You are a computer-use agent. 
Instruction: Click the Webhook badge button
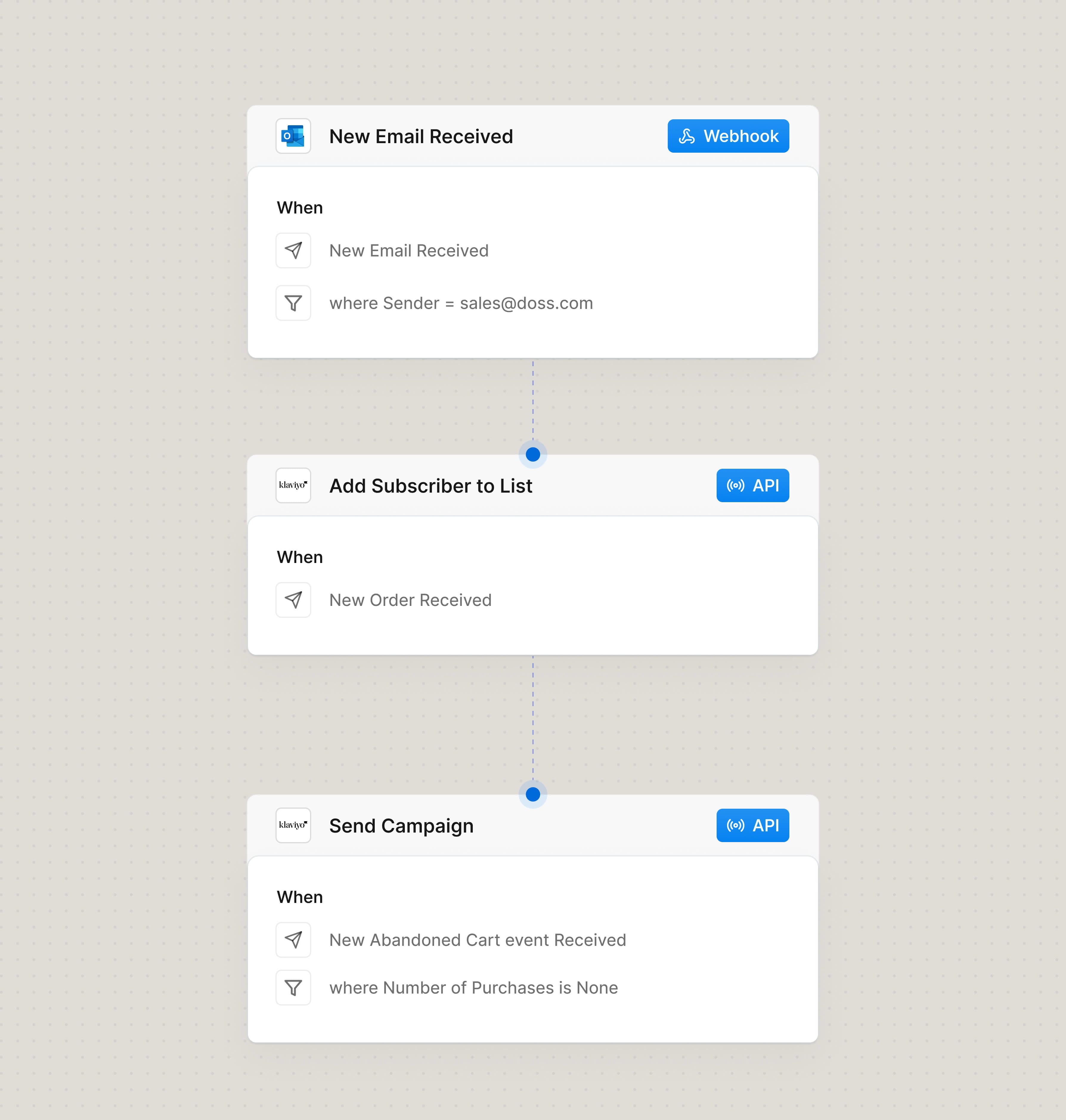click(728, 137)
